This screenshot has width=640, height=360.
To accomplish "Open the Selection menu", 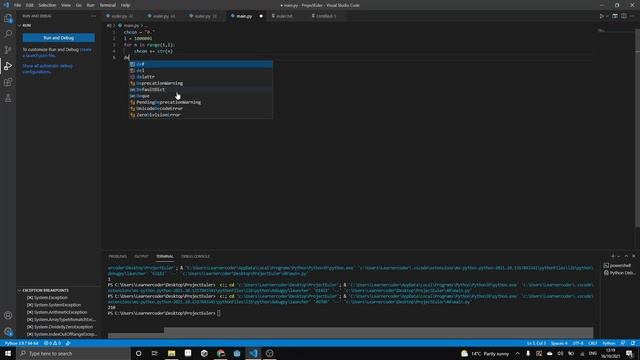I will [47, 5].
